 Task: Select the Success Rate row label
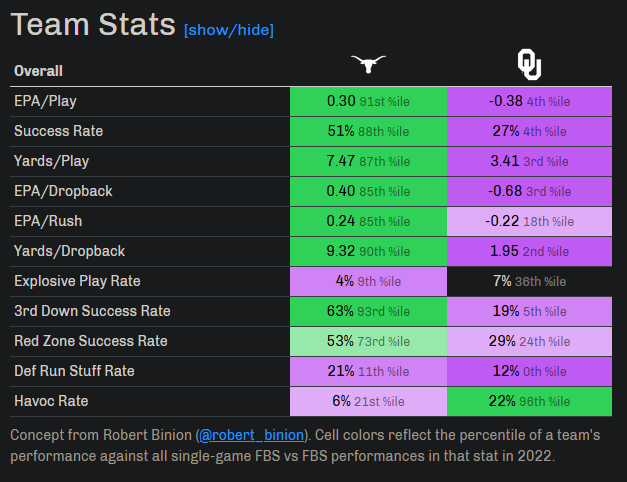tap(58, 131)
